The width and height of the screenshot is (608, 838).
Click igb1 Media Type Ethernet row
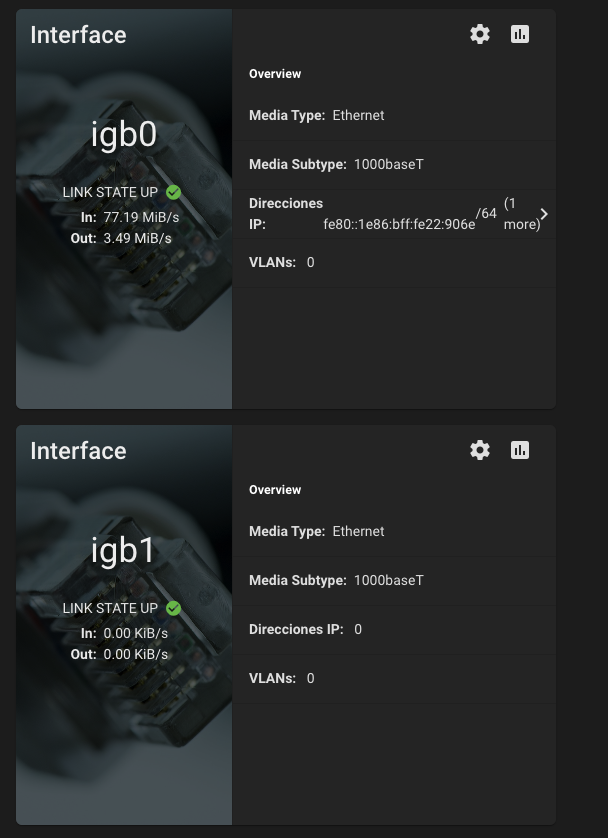316,531
